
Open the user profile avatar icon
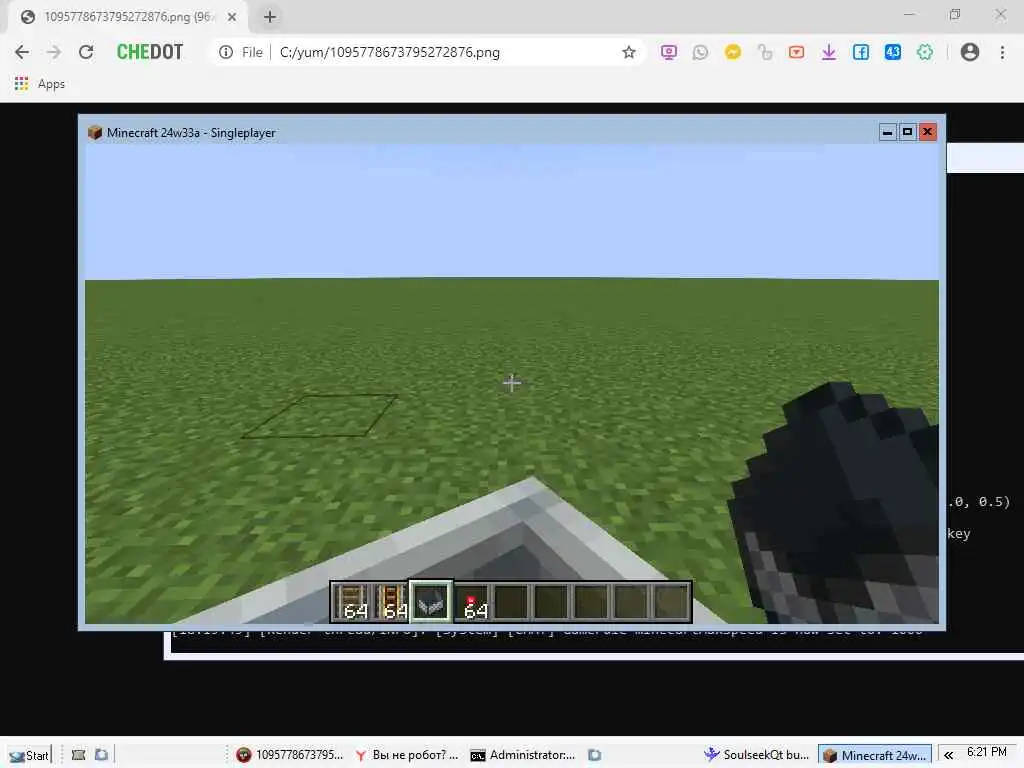(x=970, y=52)
